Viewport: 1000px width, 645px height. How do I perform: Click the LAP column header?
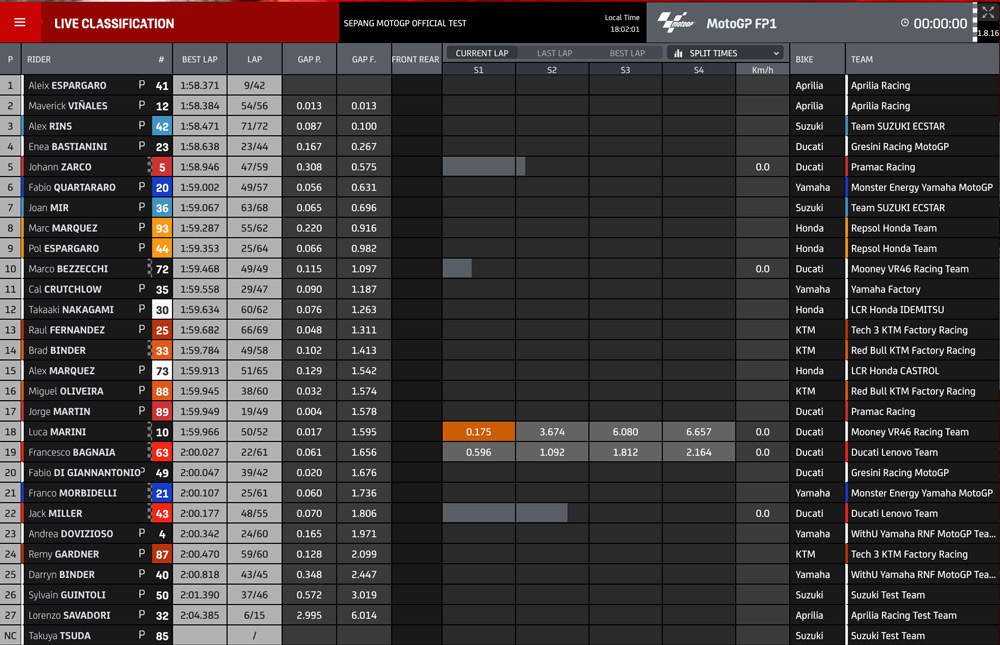click(254, 59)
